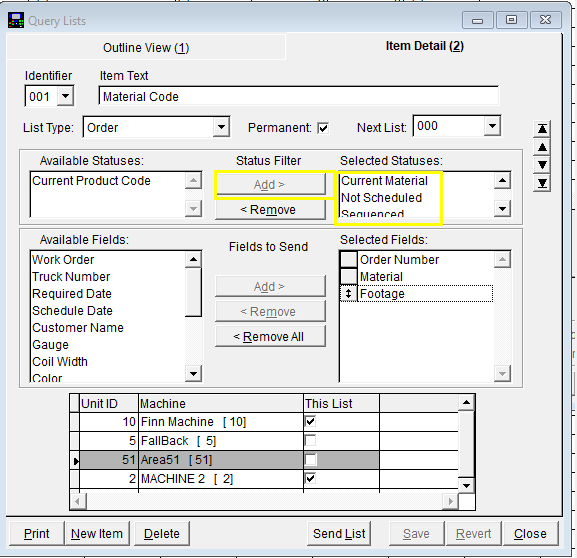Click the move-to-top arrow icon

click(542, 129)
